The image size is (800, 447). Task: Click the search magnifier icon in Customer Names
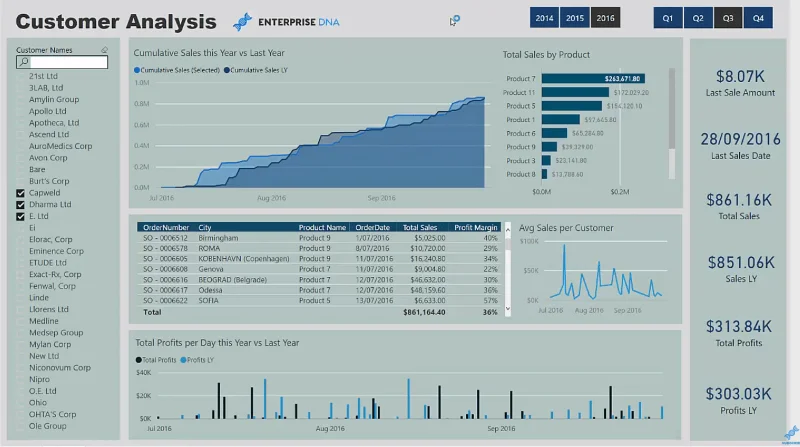[x=23, y=62]
